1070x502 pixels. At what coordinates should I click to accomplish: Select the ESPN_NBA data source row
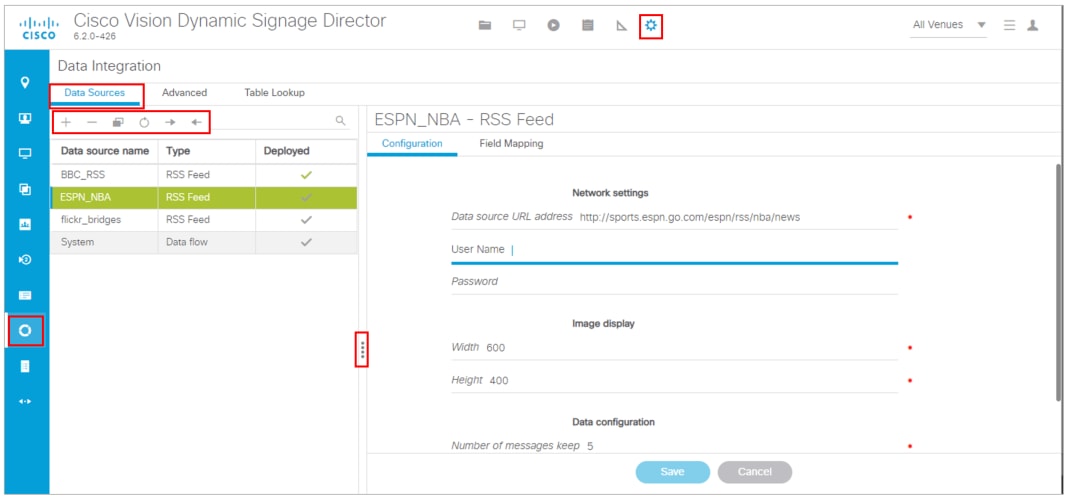point(203,197)
